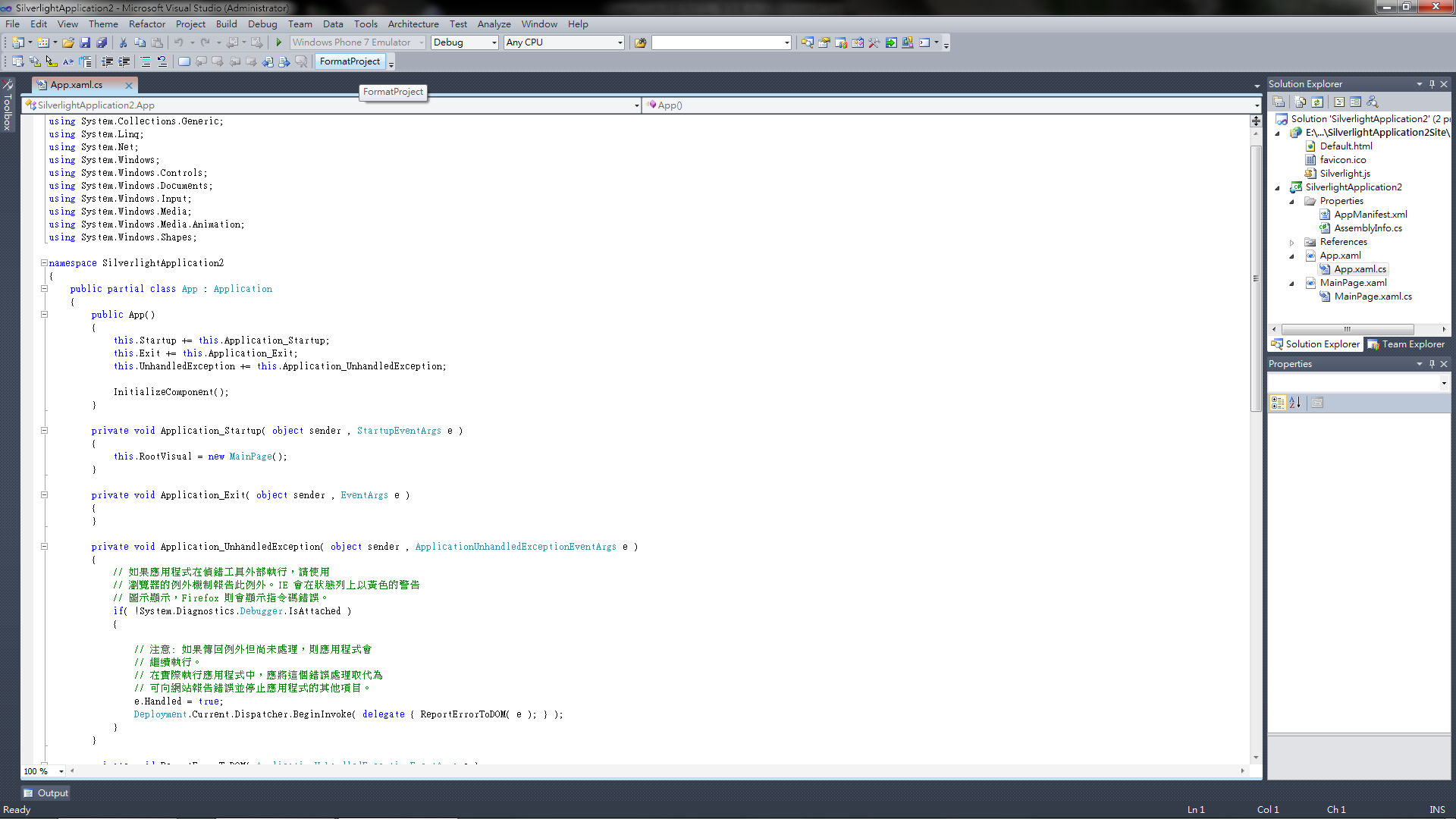This screenshot has height=819, width=1456.
Task: Collapse the namespace SilverlightApplication2 code block
Action: point(44,263)
